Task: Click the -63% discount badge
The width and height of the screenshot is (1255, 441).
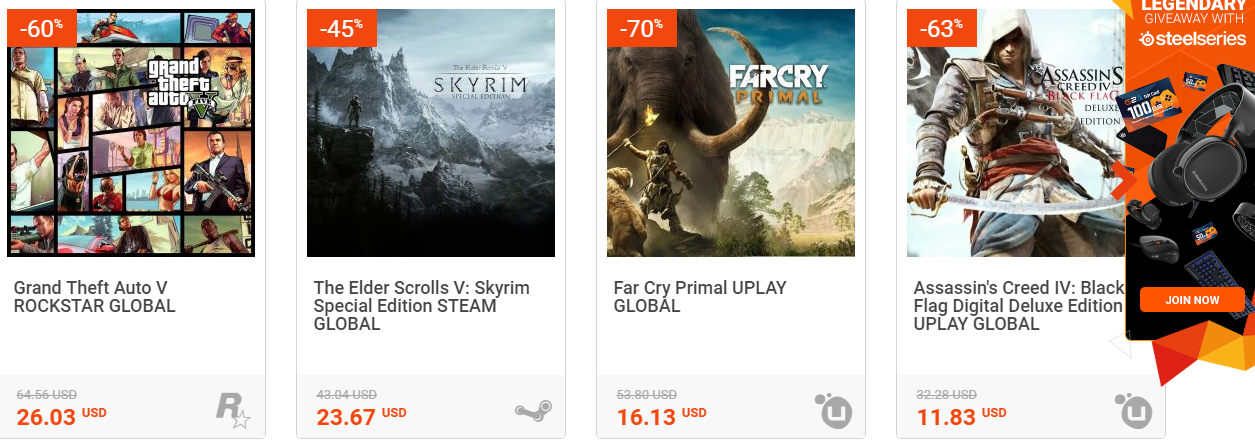Action: (x=941, y=28)
